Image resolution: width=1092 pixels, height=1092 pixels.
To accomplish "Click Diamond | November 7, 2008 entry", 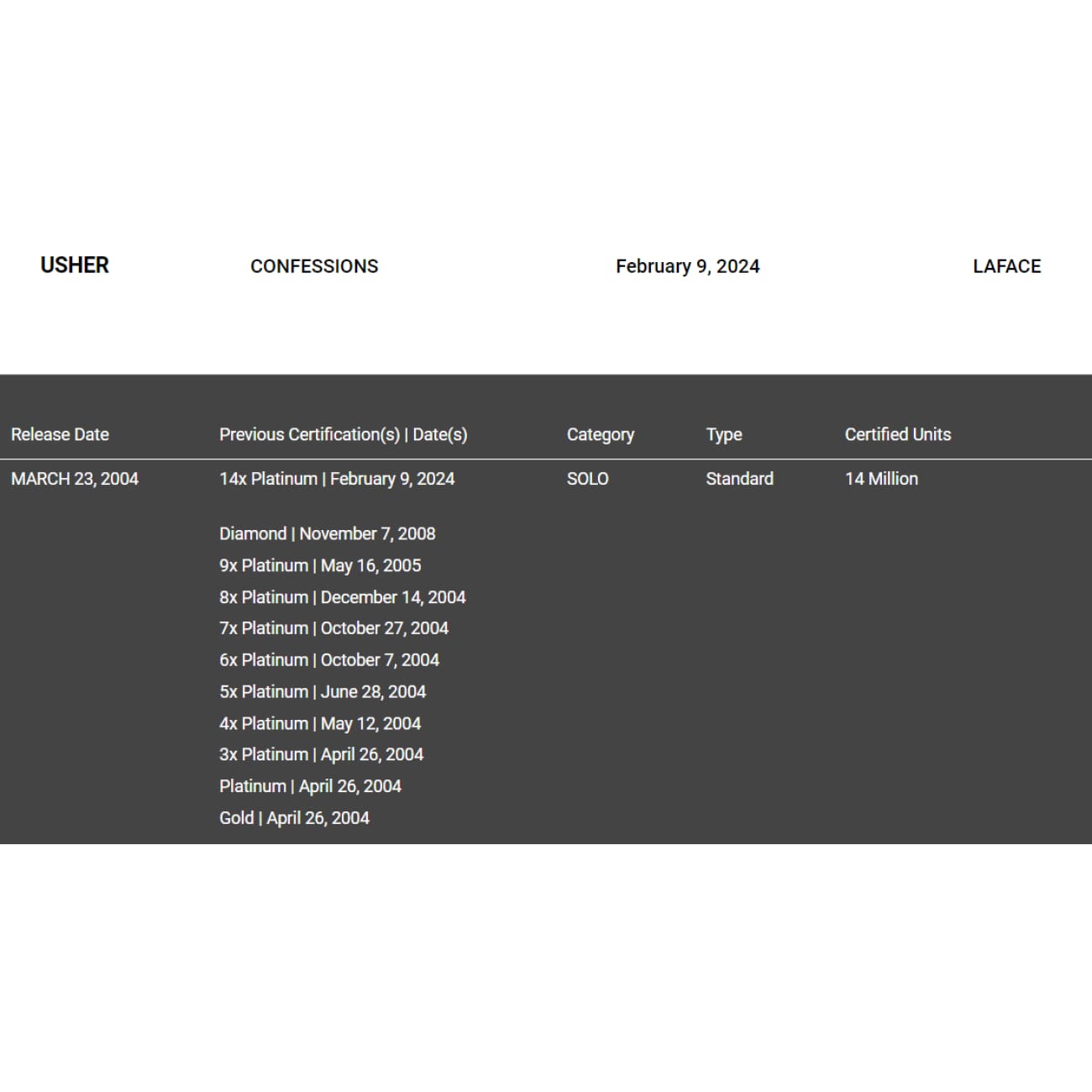I will 328,533.
